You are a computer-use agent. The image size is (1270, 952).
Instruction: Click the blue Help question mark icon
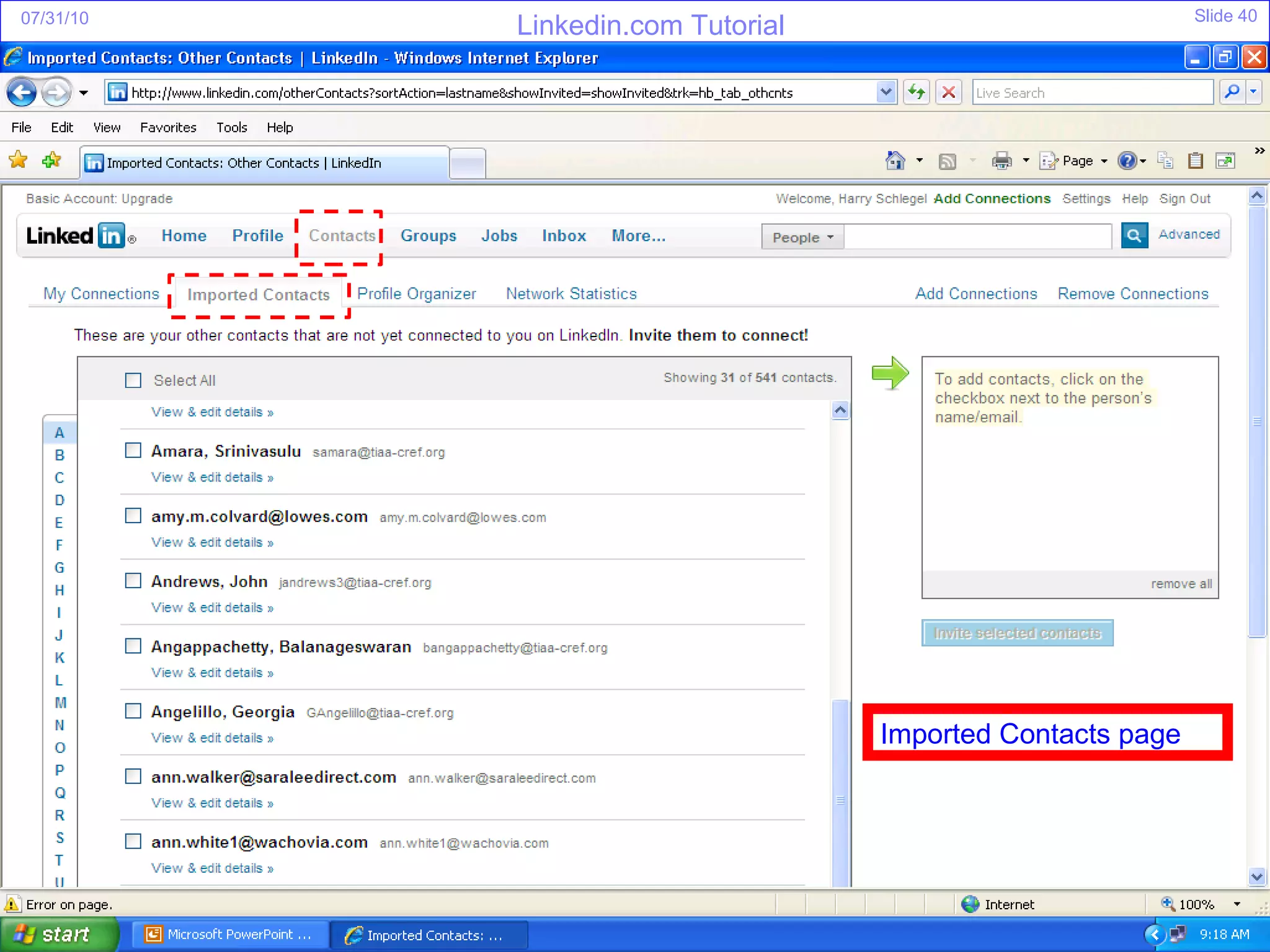1127,161
